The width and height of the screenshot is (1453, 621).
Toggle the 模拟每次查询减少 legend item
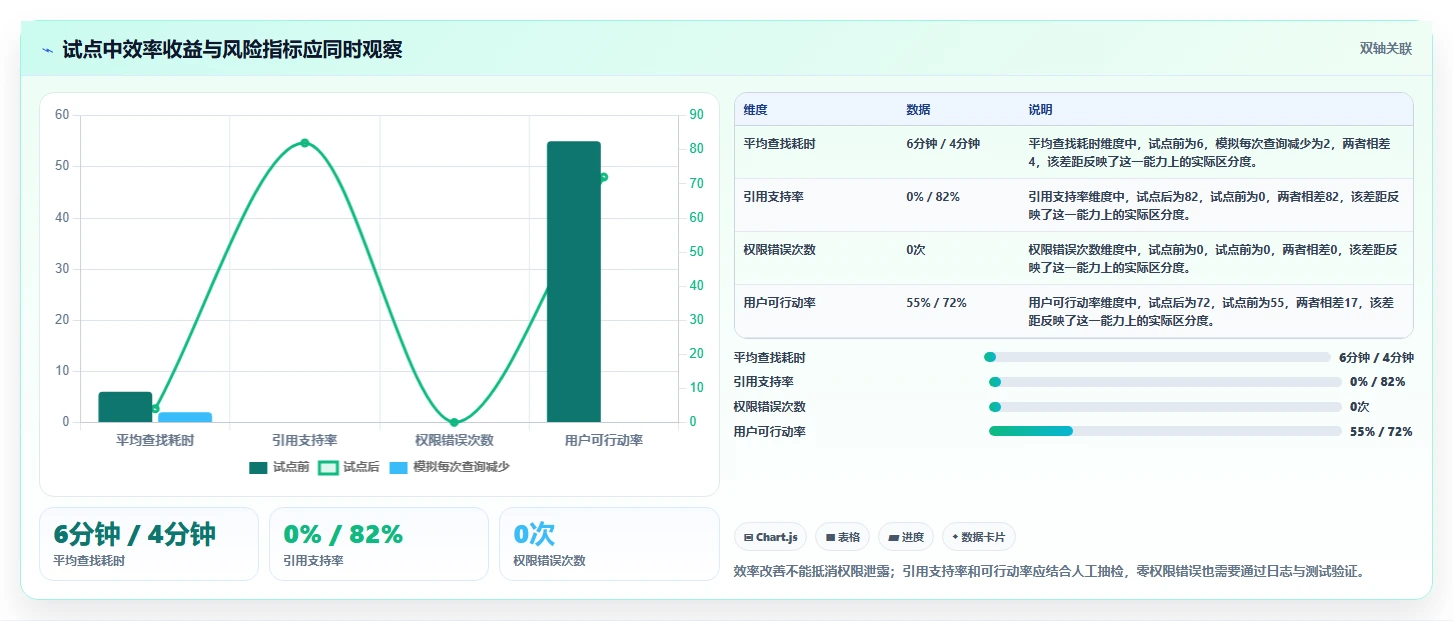click(449, 467)
